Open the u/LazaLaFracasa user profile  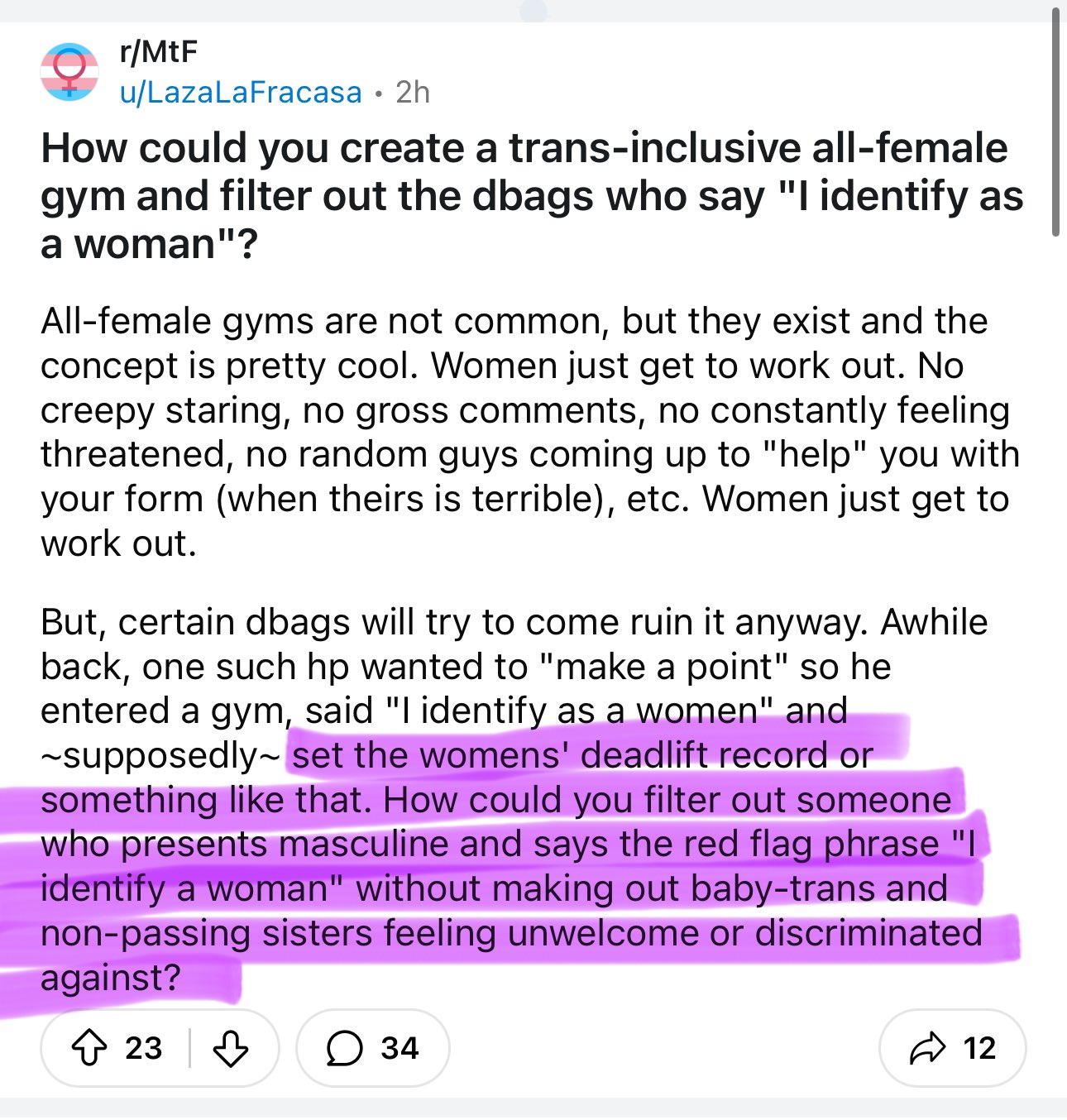click(x=241, y=92)
